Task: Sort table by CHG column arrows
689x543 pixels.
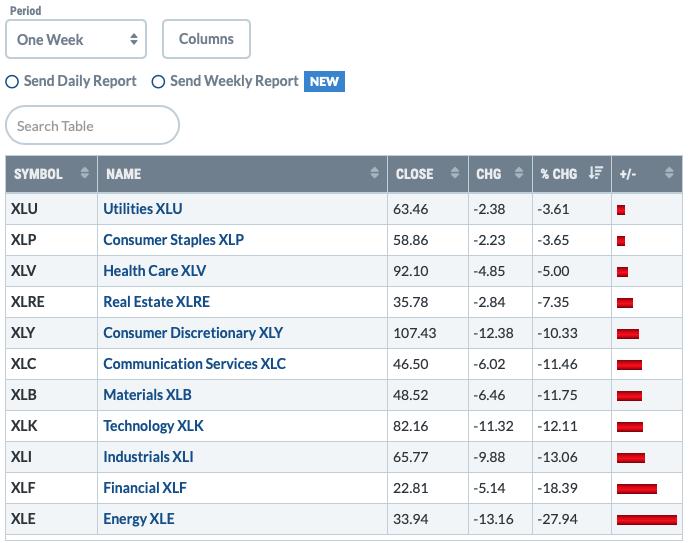Action: point(519,173)
